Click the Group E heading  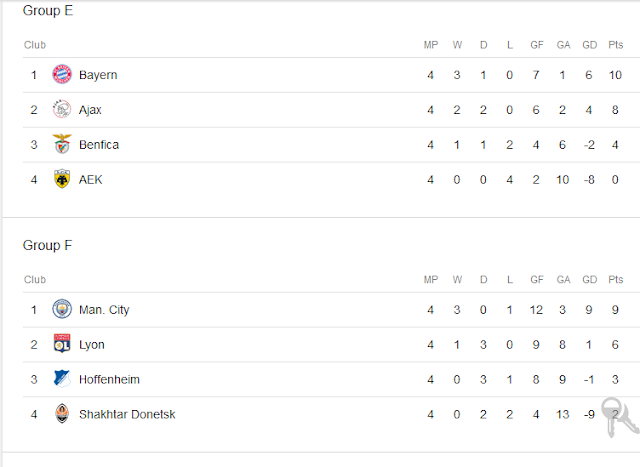pyautogui.click(x=48, y=11)
